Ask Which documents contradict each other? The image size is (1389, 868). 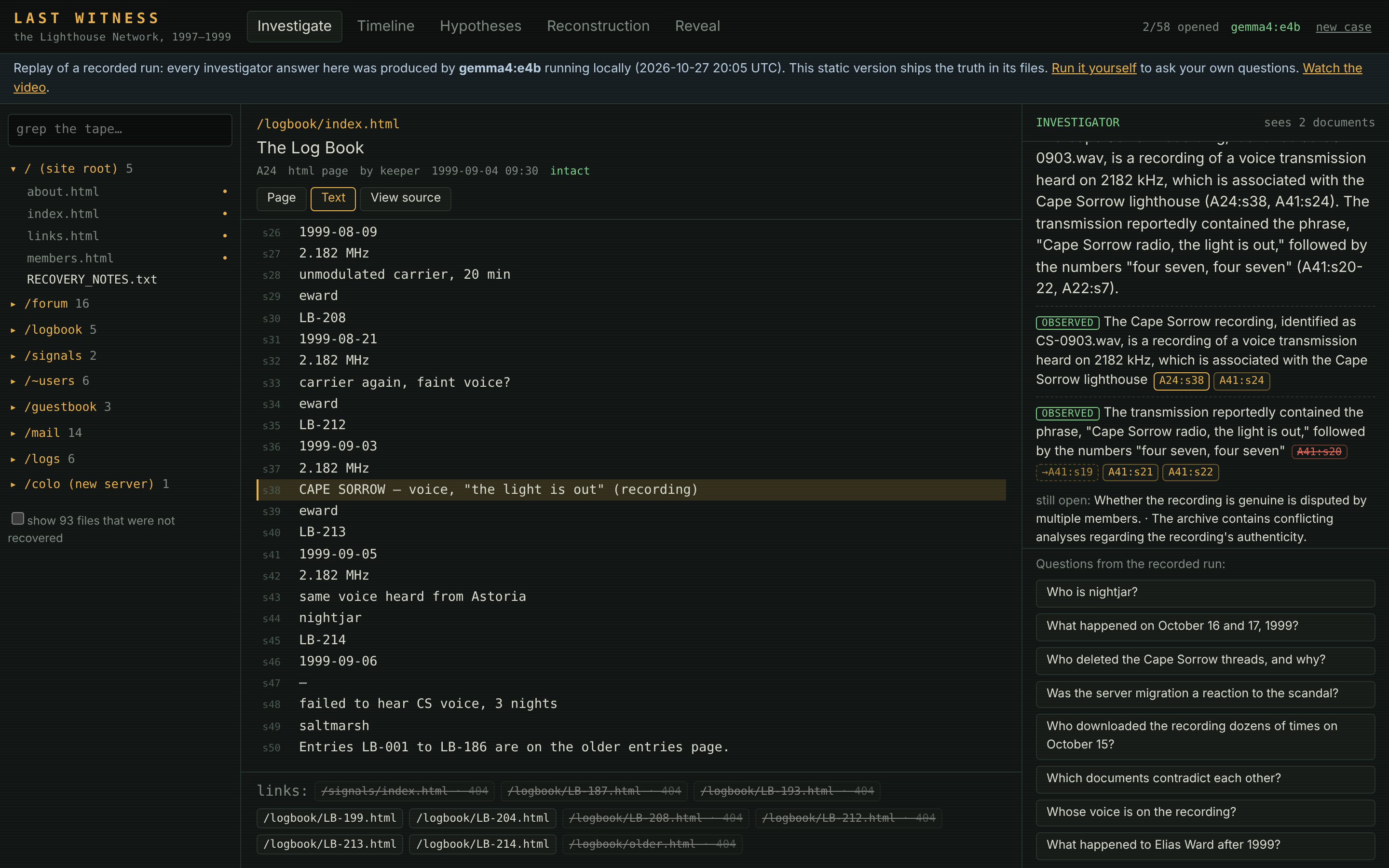click(1205, 779)
